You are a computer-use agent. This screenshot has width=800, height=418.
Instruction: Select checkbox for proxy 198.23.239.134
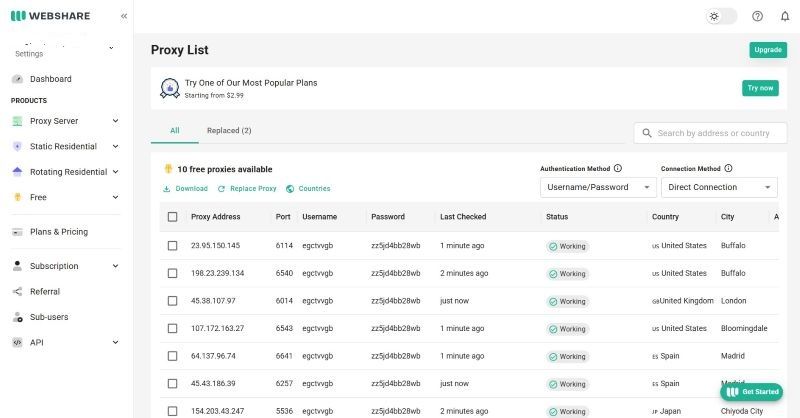(x=172, y=274)
